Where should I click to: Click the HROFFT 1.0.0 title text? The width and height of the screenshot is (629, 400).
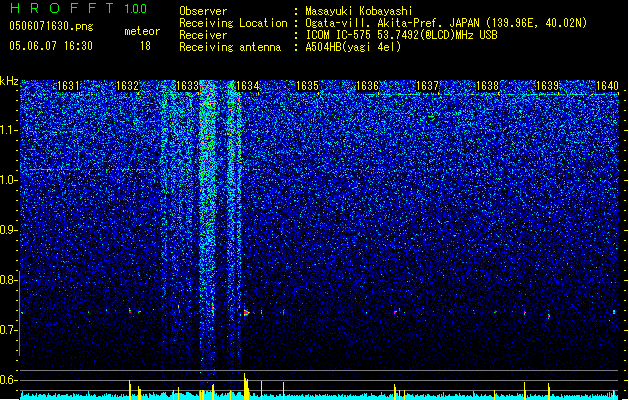(x=79, y=8)
